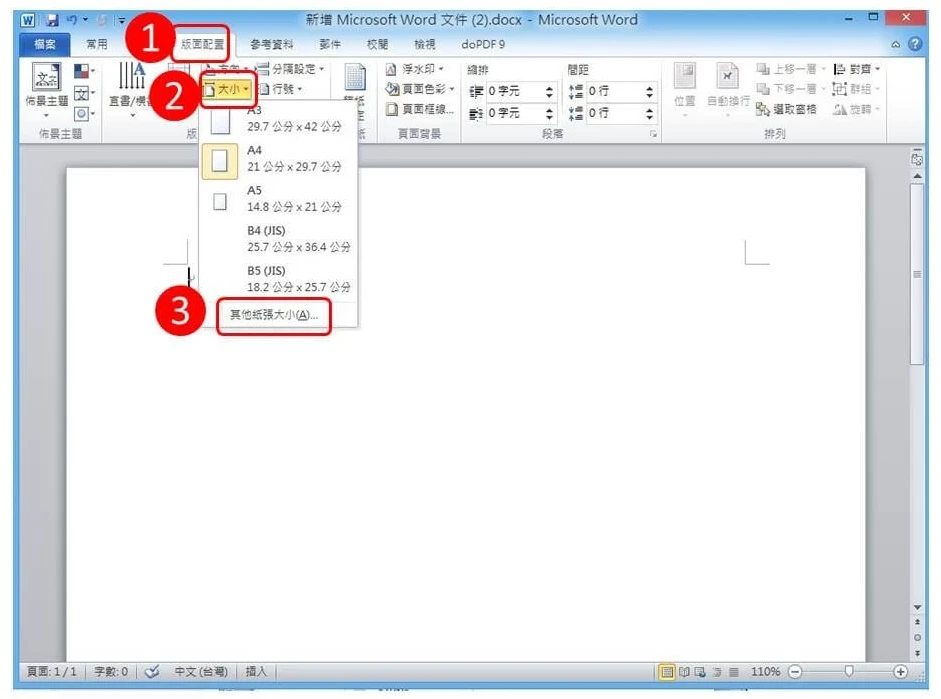The width and height of the screenshot is (941, 699).
Task: Click the proofing check icon in status bar
Action: pyautogui.click(x=153, y=672)
